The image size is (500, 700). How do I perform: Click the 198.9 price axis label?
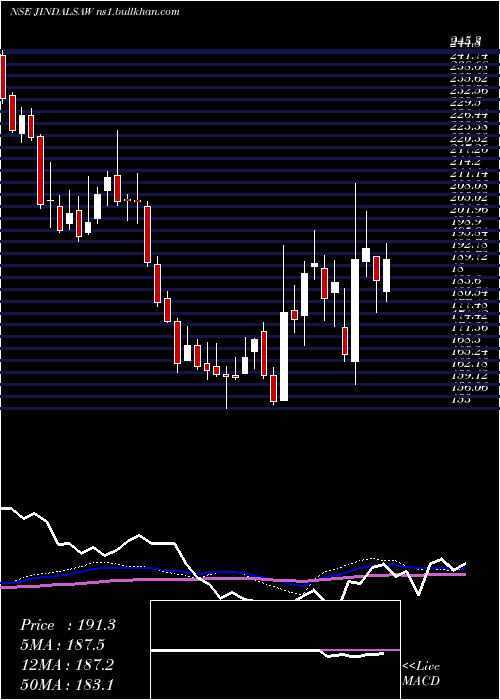coord(464,222)
